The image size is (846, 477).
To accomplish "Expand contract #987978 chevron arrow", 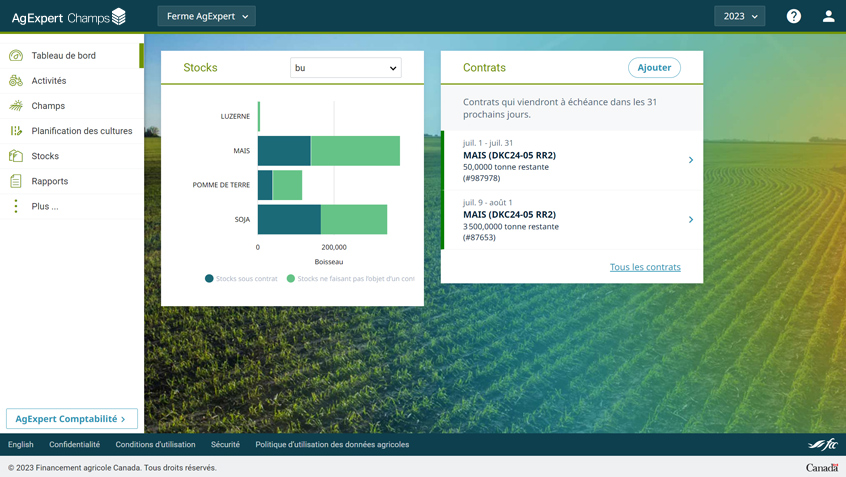I will (691, 160).
